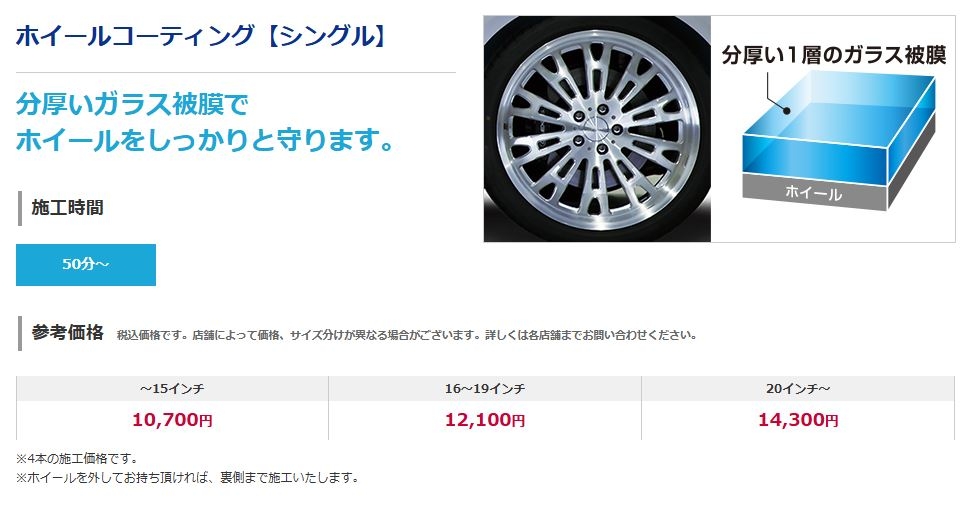
Task: Click the 12,100円 price
Action: [x=485, y=420]
